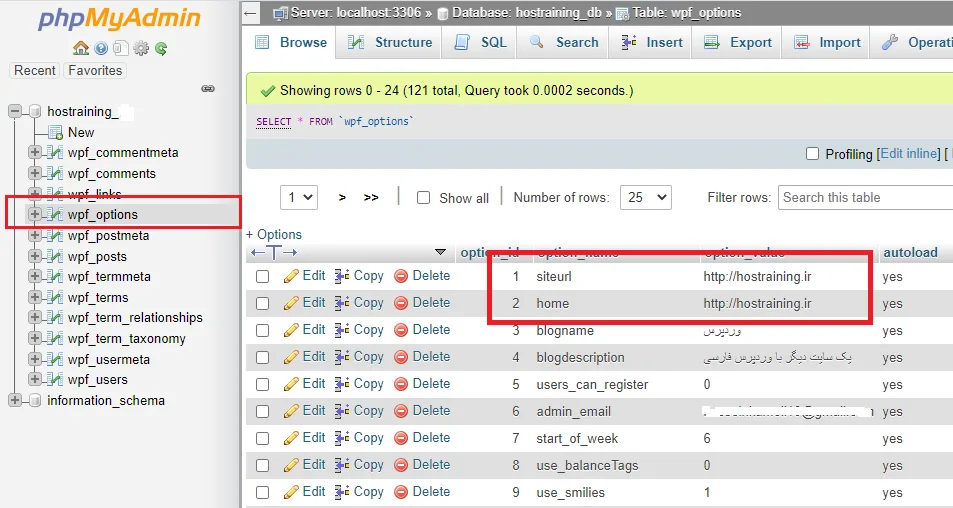The width and height of the screenshot is (953, 508).
Task: Click SQL log console icon in sidebar
Action: coord(121,48)
